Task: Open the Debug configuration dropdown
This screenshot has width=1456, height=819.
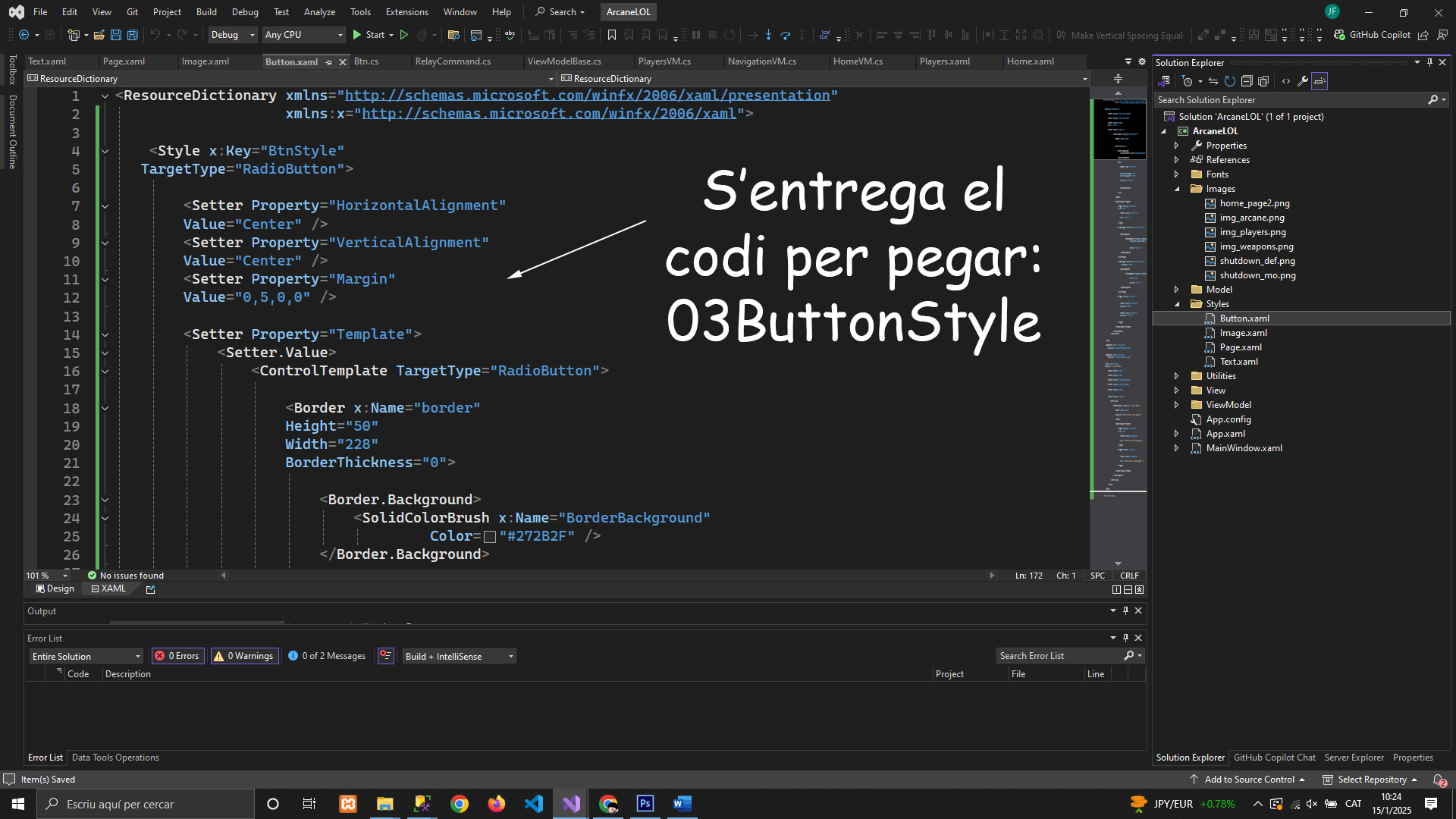Action: click(x=232, y=35)
